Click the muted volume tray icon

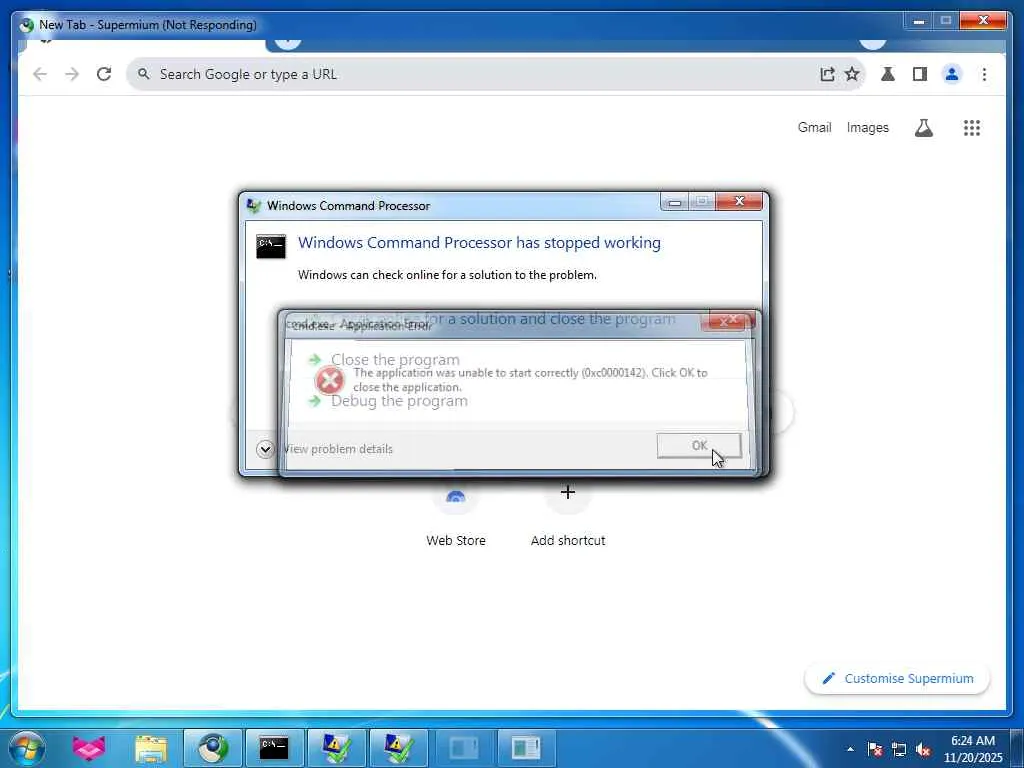(923, 749)
